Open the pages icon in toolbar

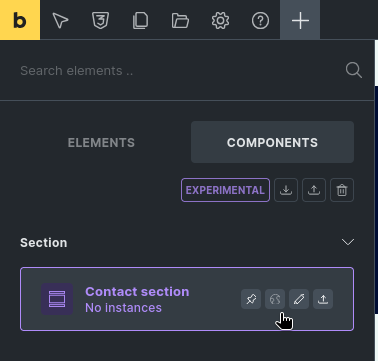pyautogui.click(x=140, y=20)
